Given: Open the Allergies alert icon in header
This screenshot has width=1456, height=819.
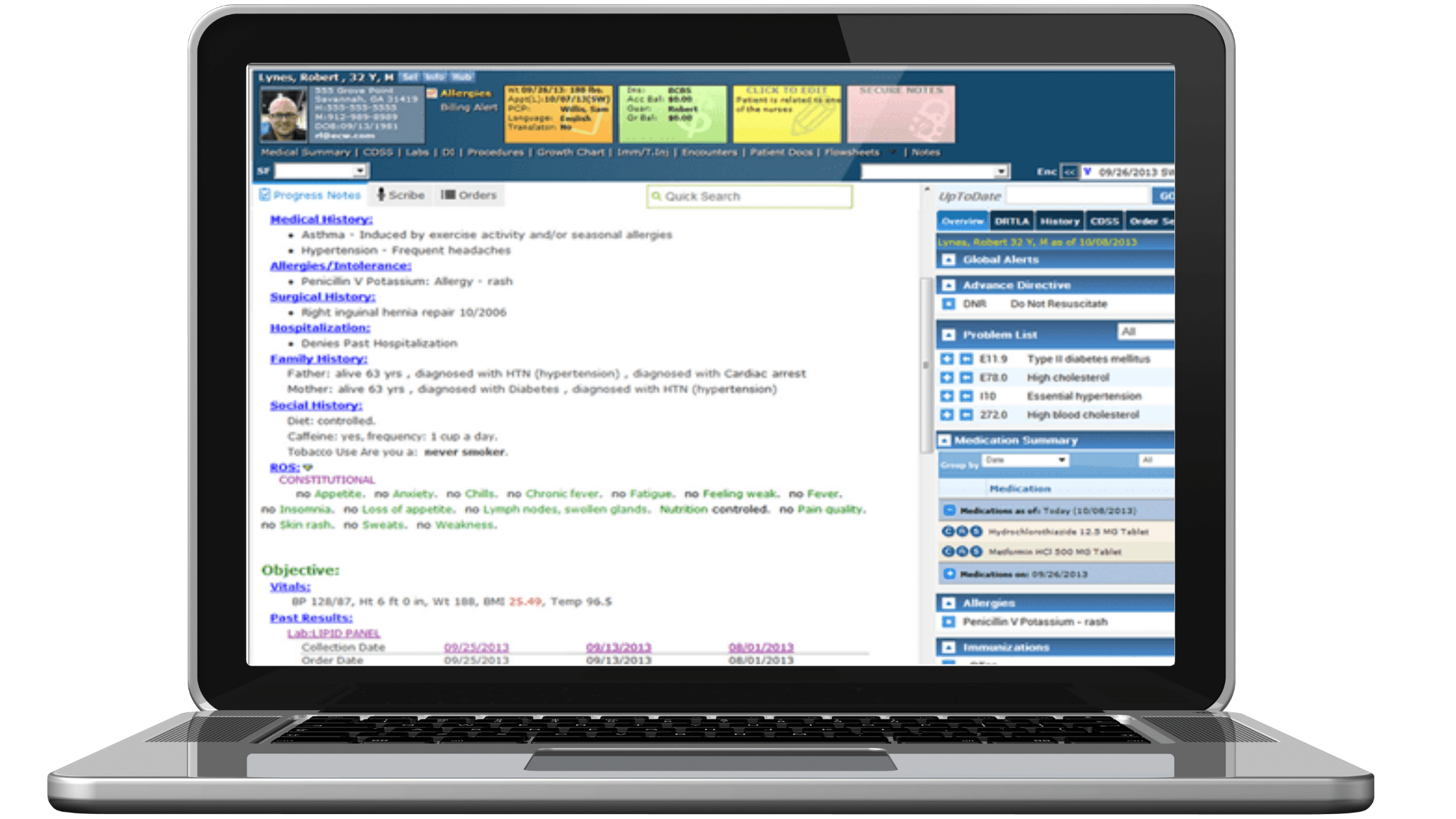Looking at the screenshot, I should click(432, 93).
